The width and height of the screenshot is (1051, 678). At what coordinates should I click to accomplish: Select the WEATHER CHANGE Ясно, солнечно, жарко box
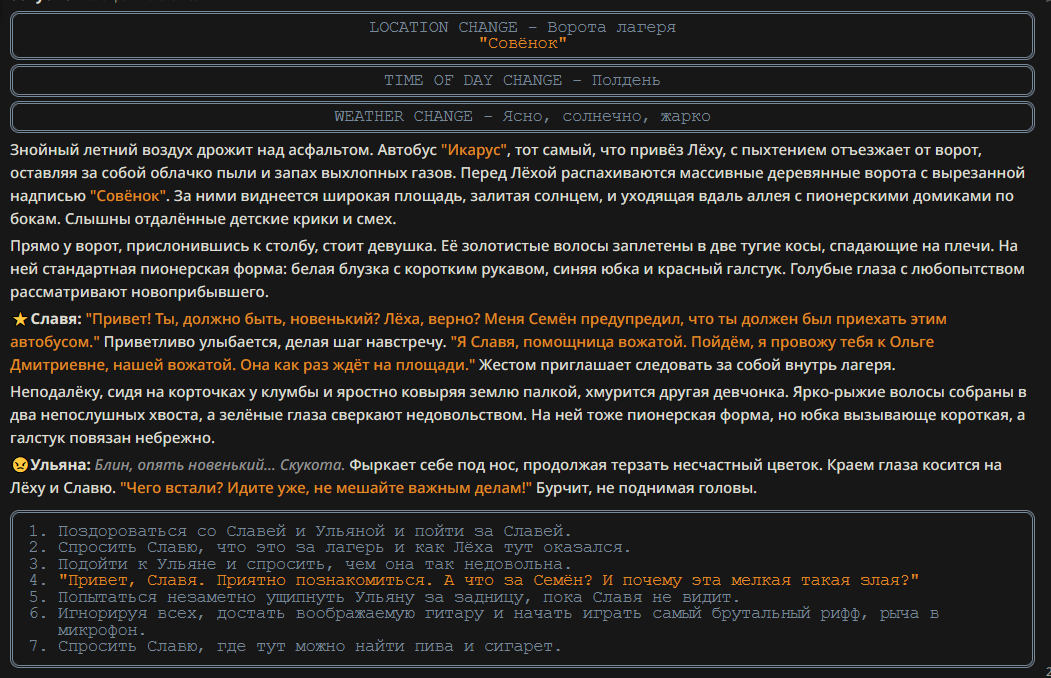pos(522,117)
